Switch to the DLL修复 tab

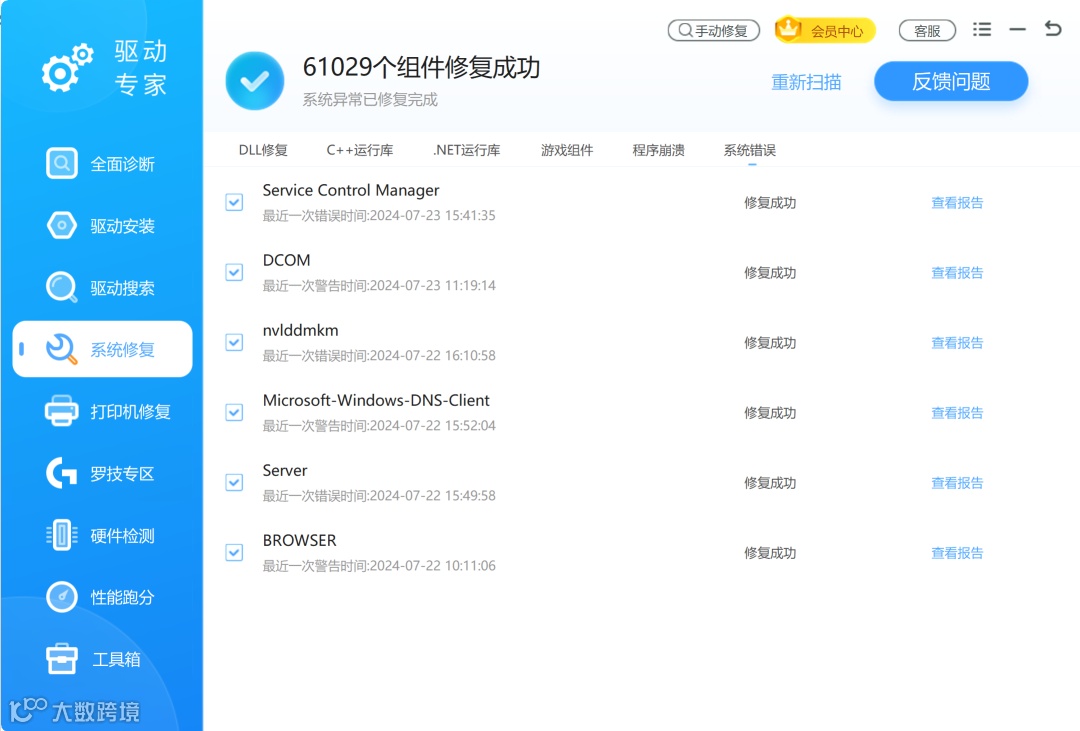[263, 150]
